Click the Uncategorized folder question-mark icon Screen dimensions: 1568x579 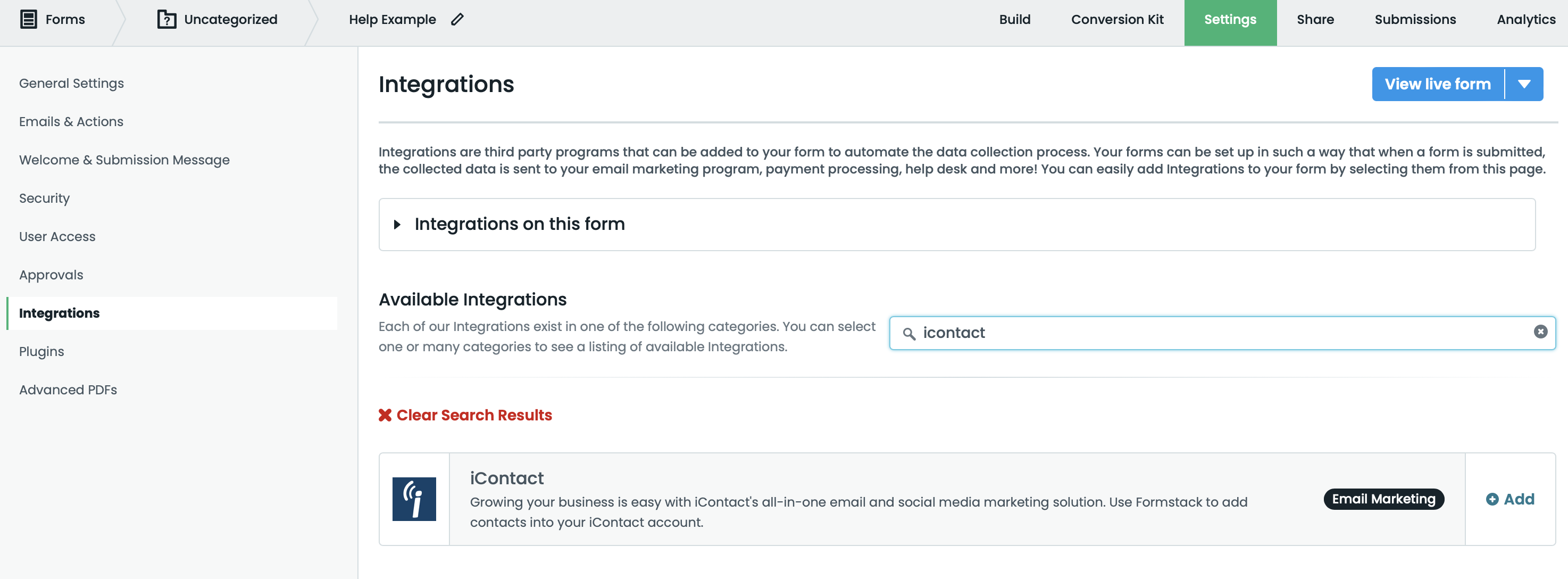[166, 20]
